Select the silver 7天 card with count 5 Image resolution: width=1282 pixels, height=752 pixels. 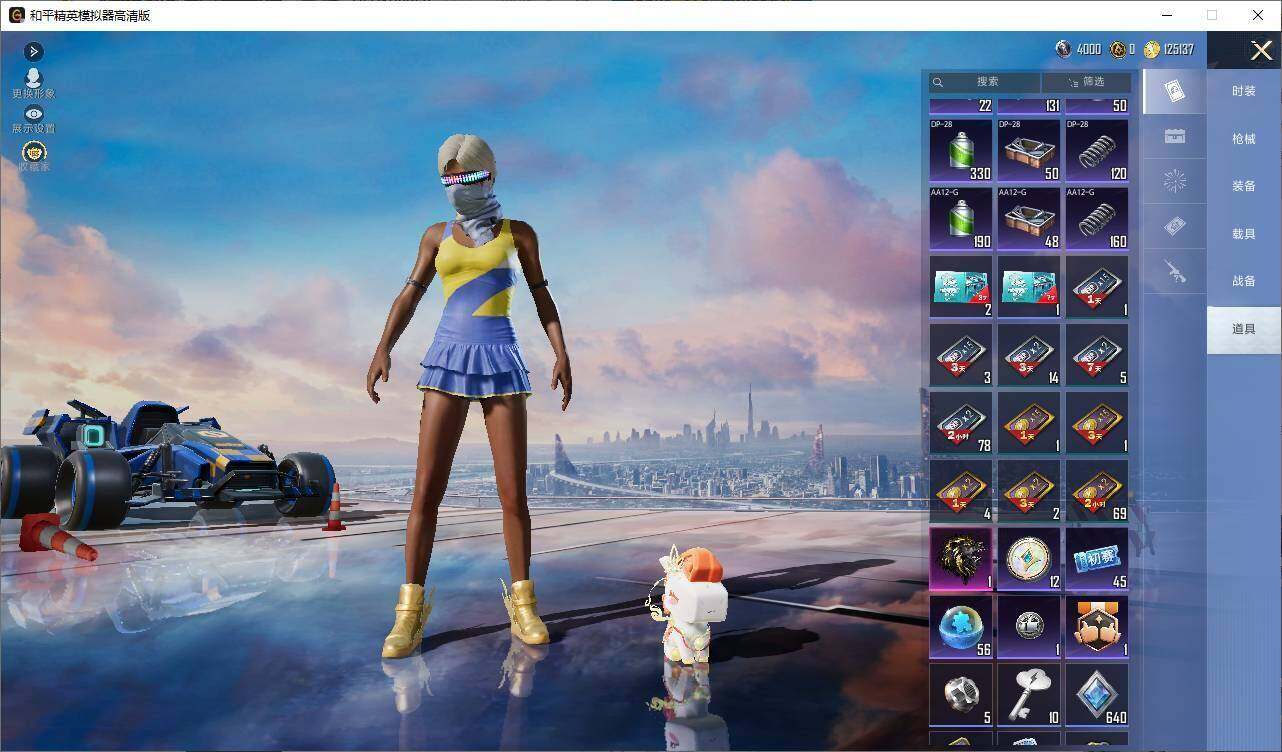coord(1097,354)
